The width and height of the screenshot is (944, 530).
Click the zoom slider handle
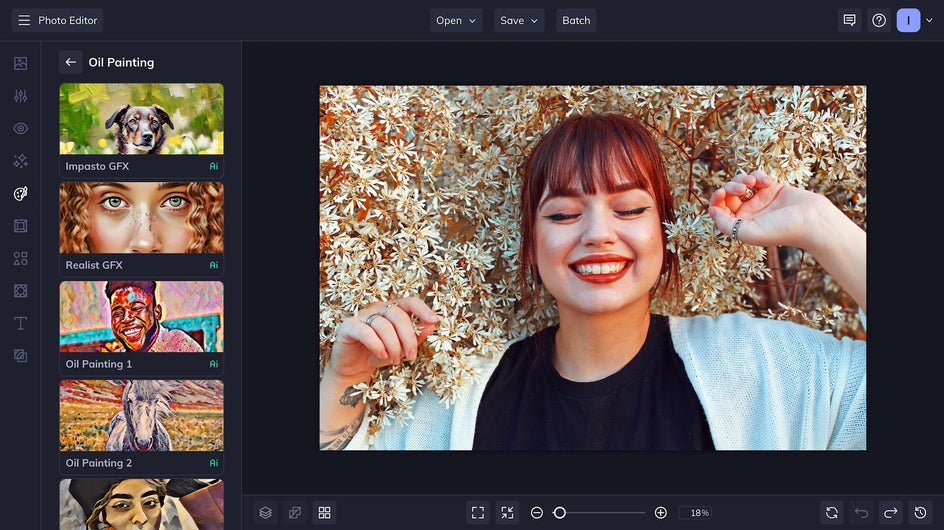pyautogui.click(x=560, y=512)
